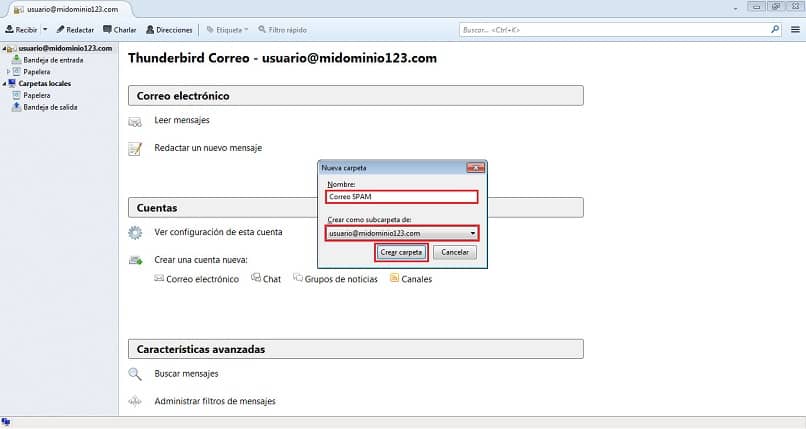Screen dimensions: 806x429
Task: Open Direcciones address book
Action: pos(169,30)
